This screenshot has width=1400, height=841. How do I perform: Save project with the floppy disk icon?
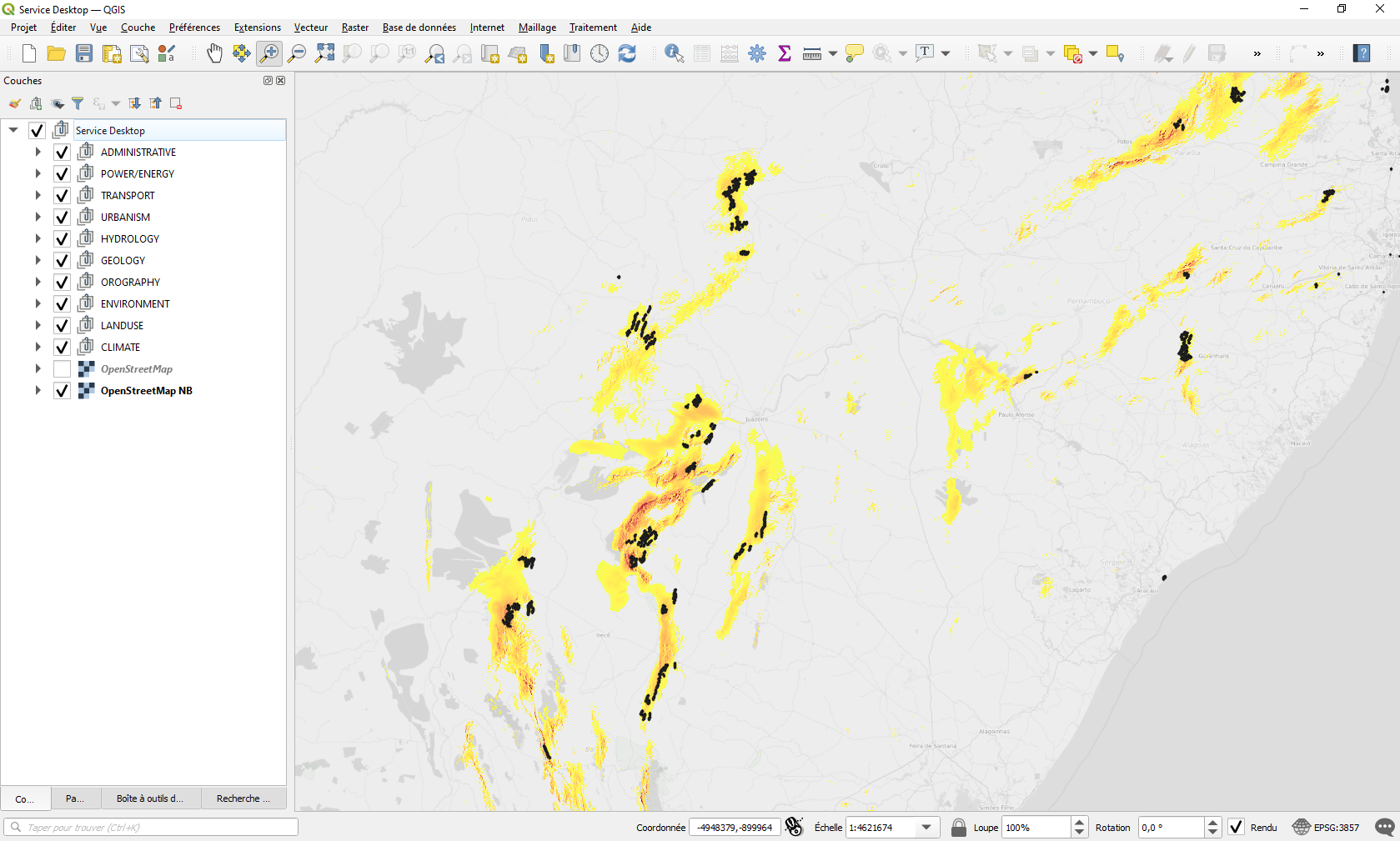pyautogui.click(x=84, y=53)
